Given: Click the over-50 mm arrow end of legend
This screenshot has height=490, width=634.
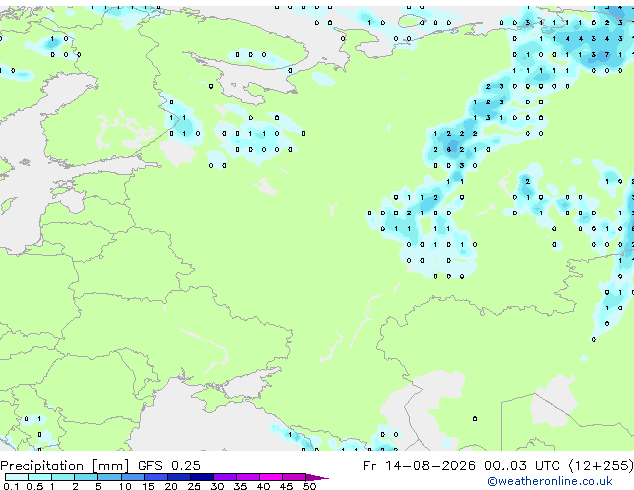Looking at the screenshot, I should click(317, 477).
